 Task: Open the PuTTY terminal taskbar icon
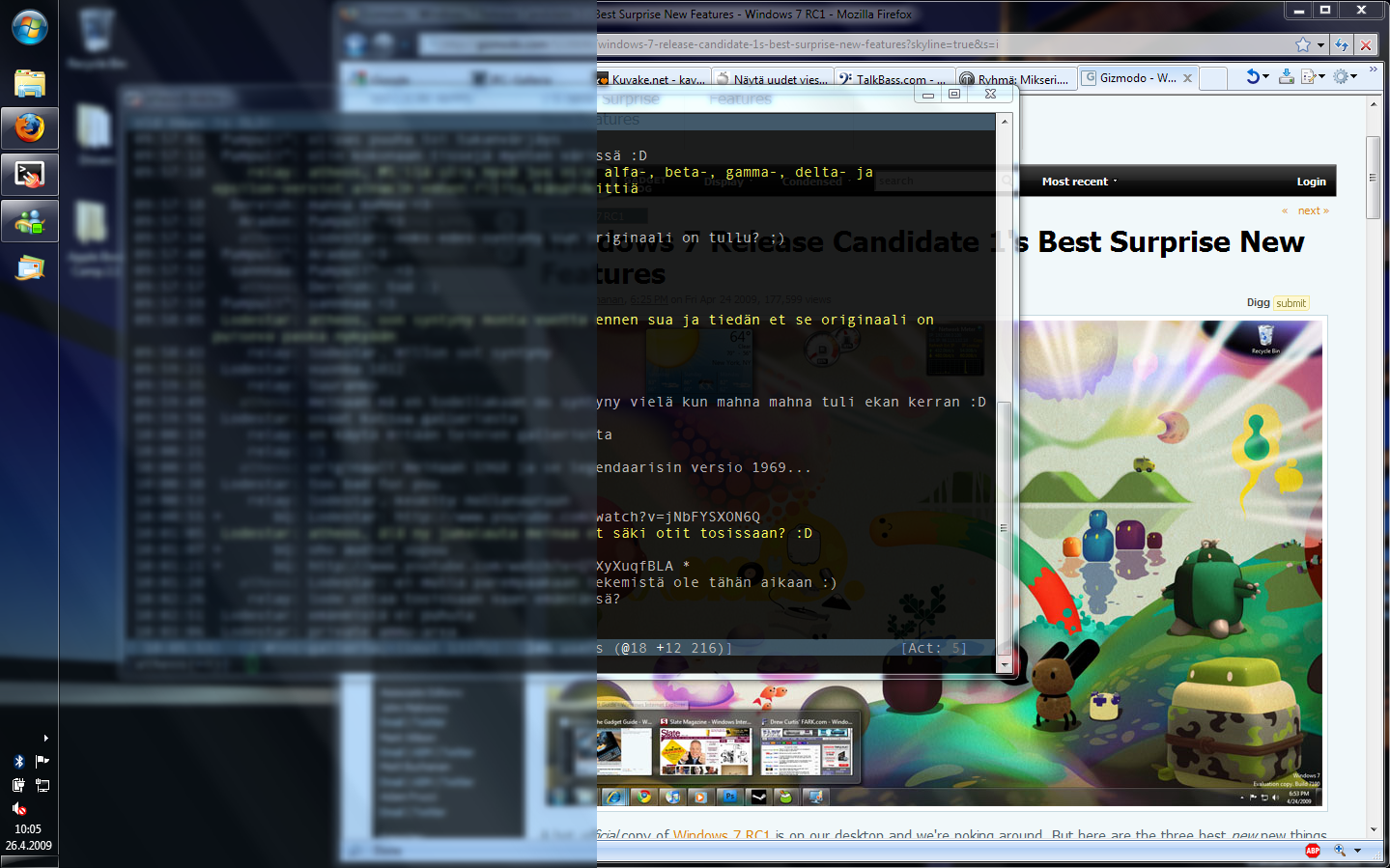point(29,175)
